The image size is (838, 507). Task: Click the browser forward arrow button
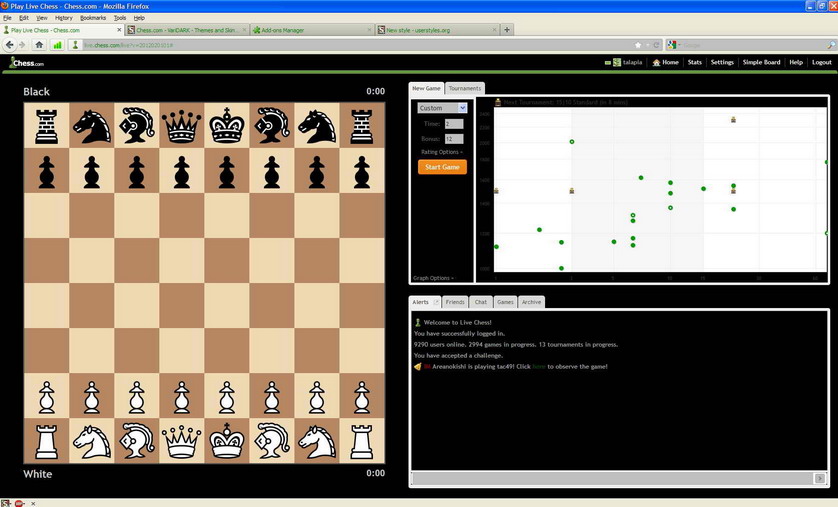click(x=22, y=45)
